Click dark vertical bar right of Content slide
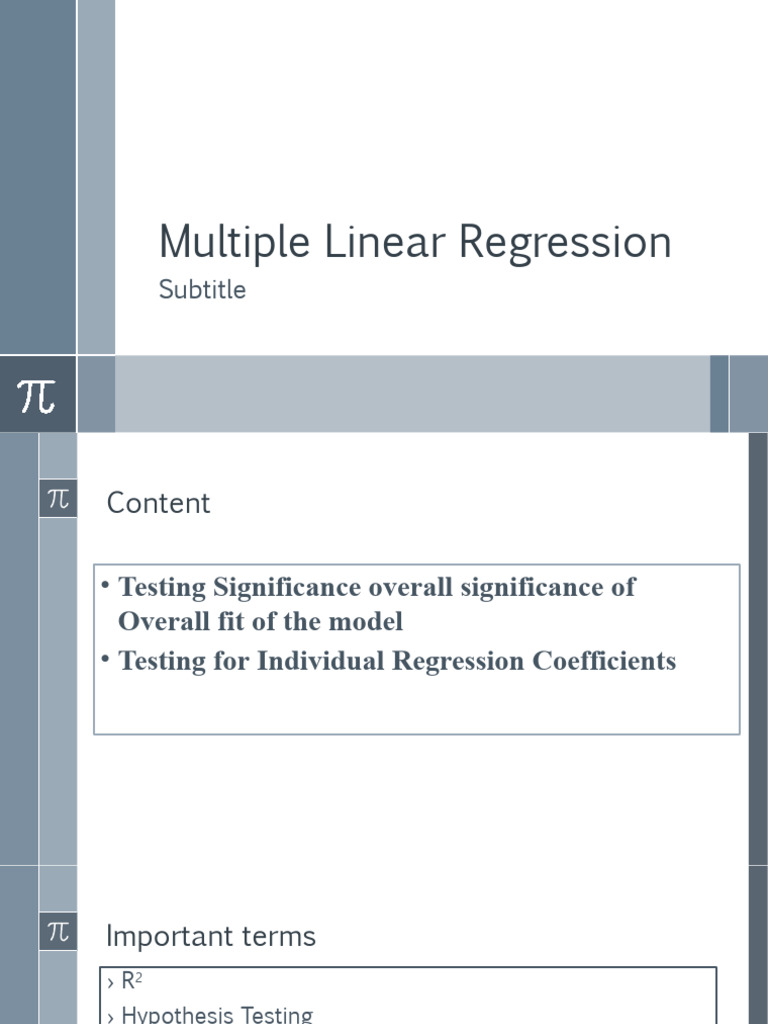 (x=758, y=648)
